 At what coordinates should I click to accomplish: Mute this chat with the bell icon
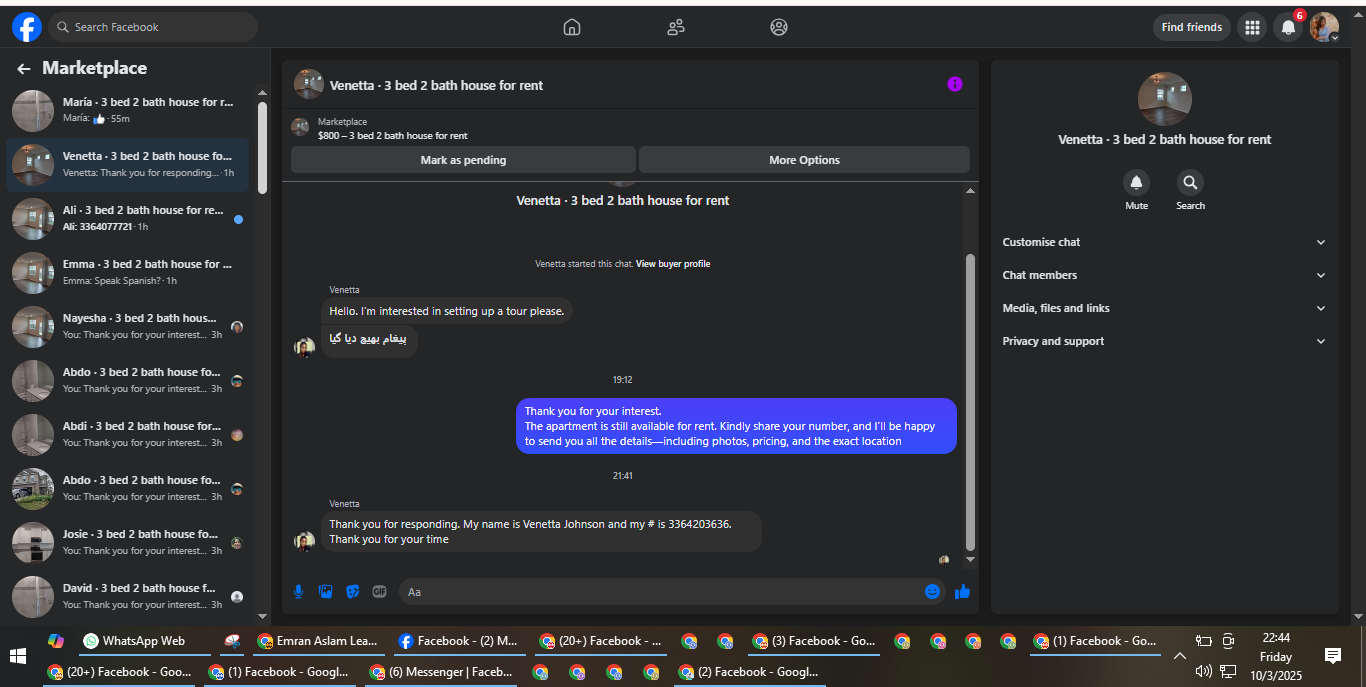[1136, 183]
